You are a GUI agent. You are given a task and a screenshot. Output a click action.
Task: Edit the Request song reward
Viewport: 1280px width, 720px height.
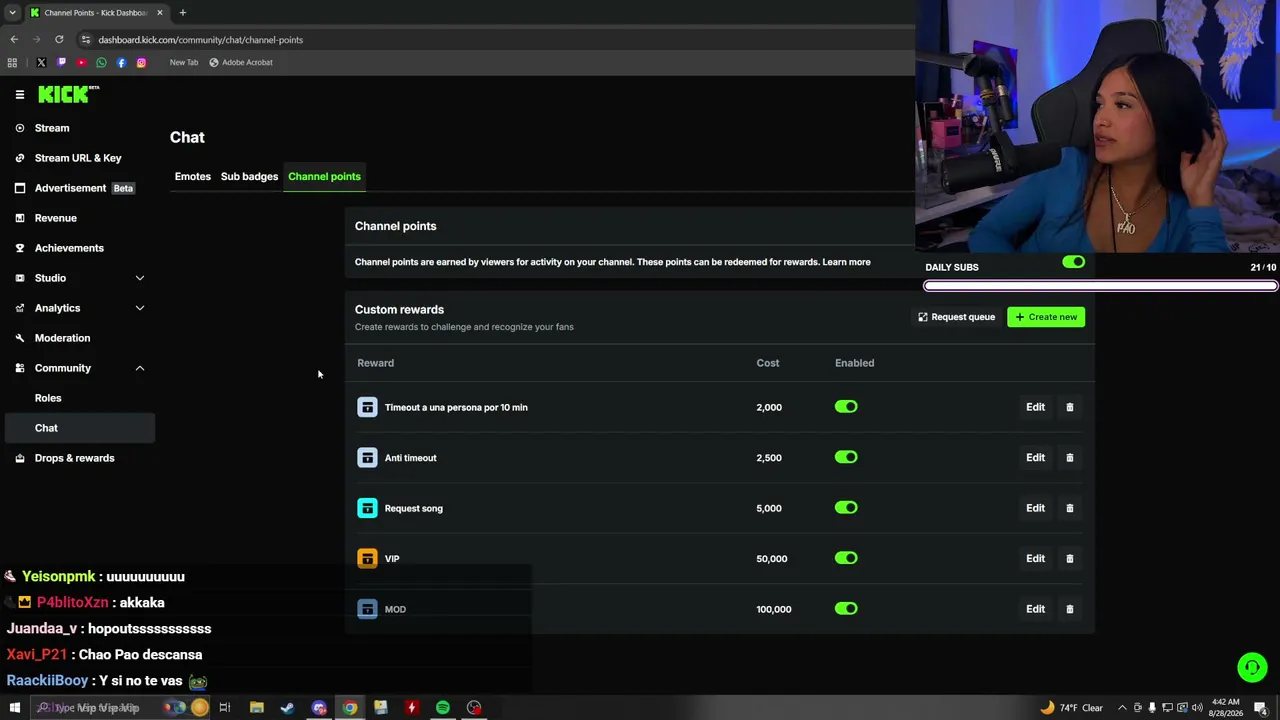pyautogui.click(x=1035, y=508)
